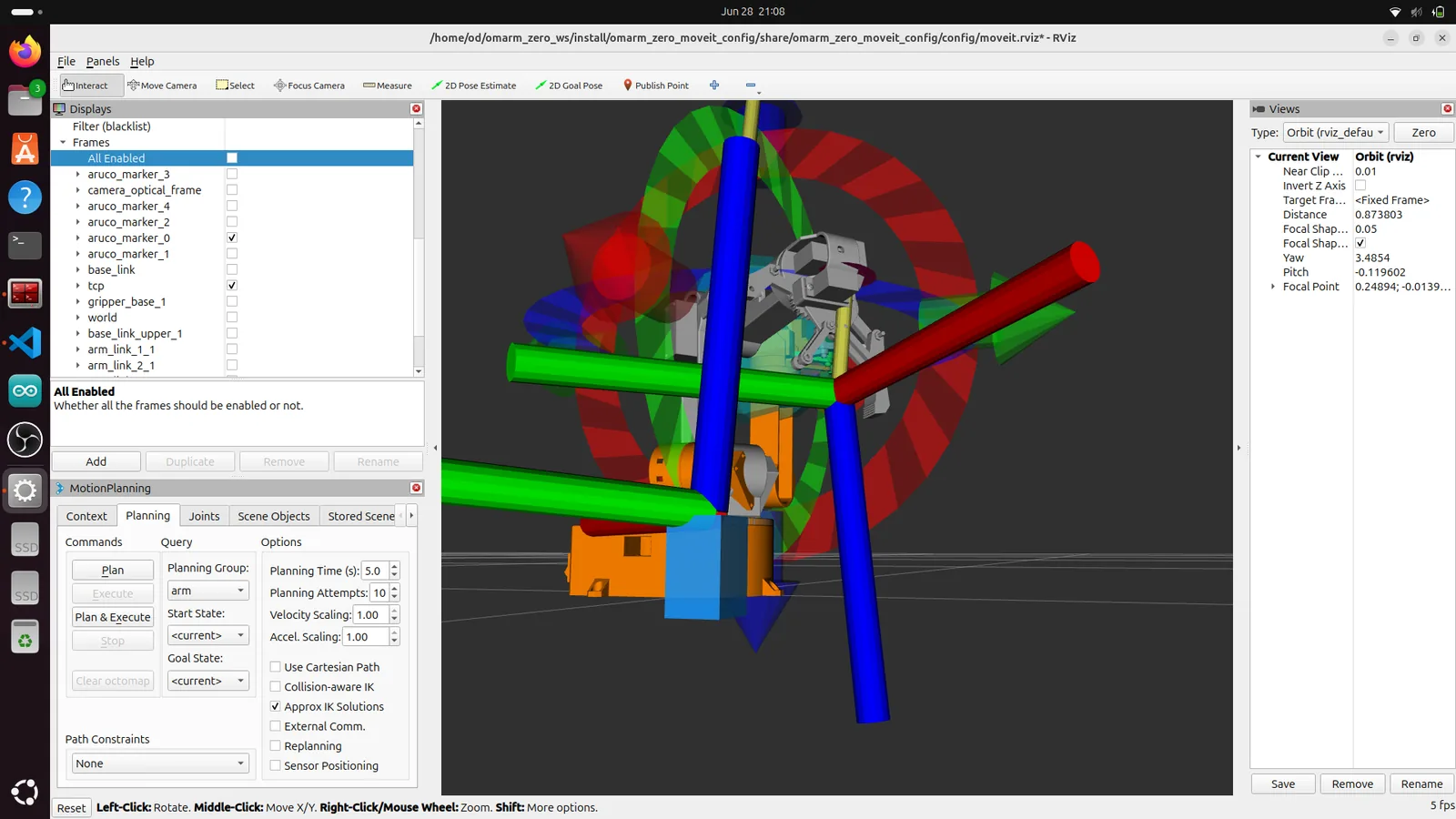Click the Planning Time input field
The image size is (1456, 819).
point(375,571)
